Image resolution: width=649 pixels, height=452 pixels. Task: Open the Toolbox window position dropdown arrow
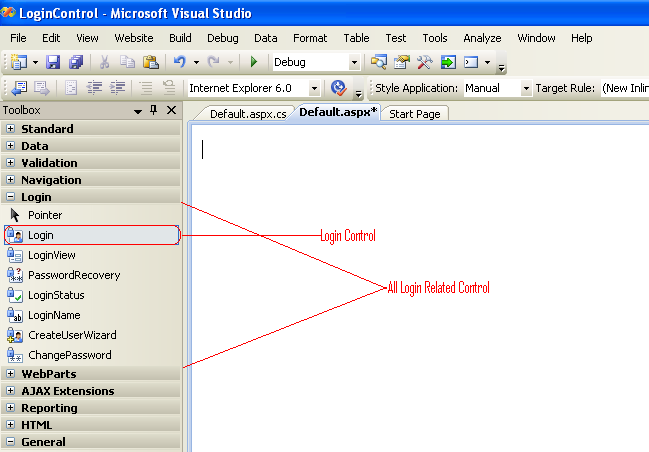point(138,111)
